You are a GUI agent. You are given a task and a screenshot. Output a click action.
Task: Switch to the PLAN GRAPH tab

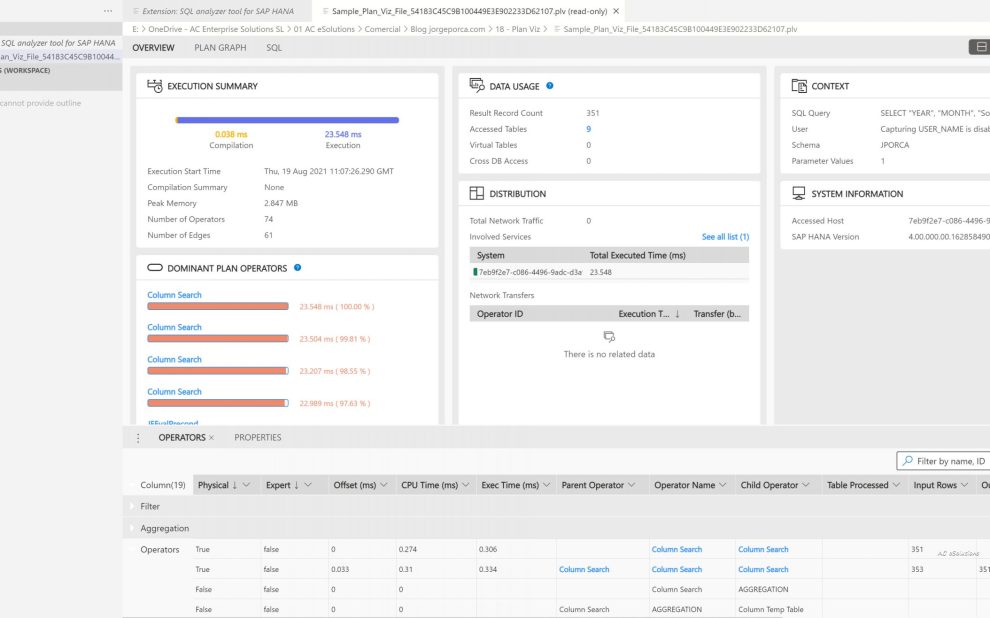click(x=220, y=48)
